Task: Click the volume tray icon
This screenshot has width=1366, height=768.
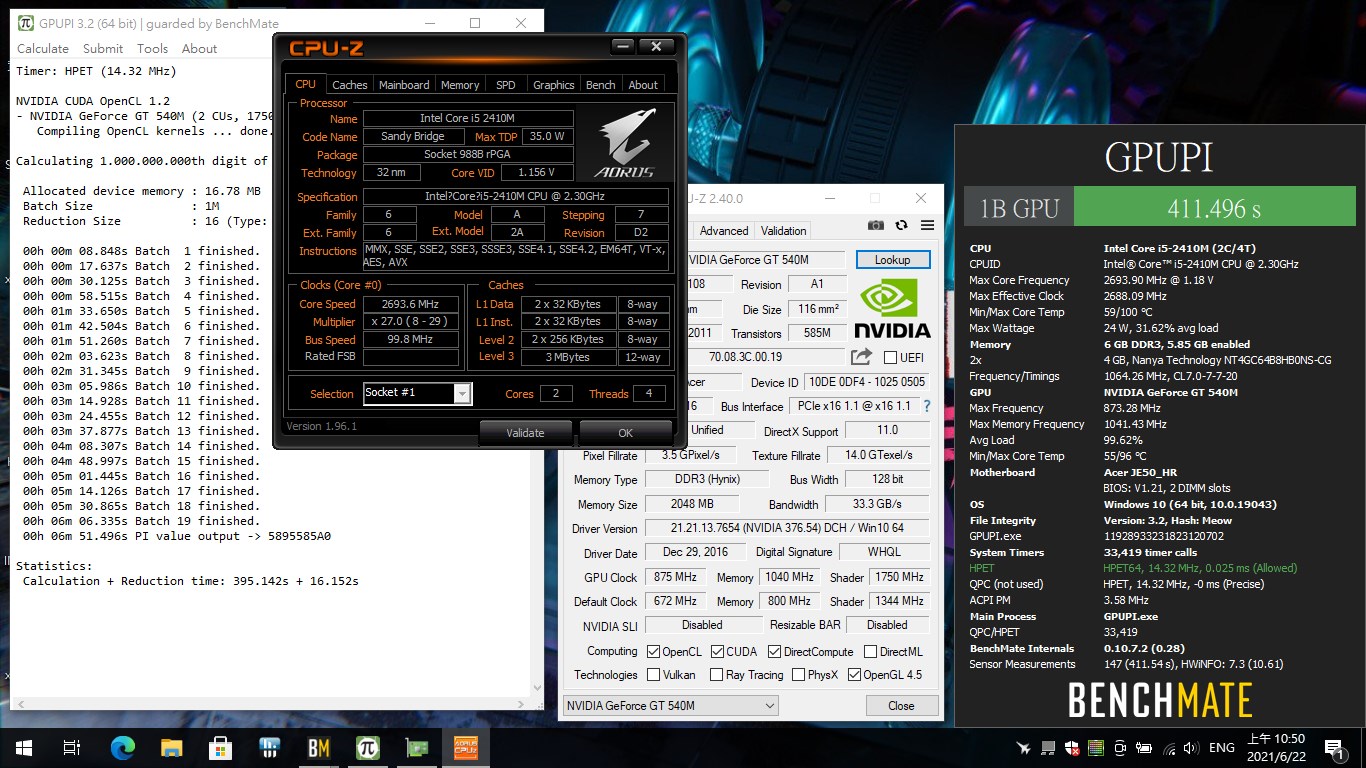Action: (1193, 748)
